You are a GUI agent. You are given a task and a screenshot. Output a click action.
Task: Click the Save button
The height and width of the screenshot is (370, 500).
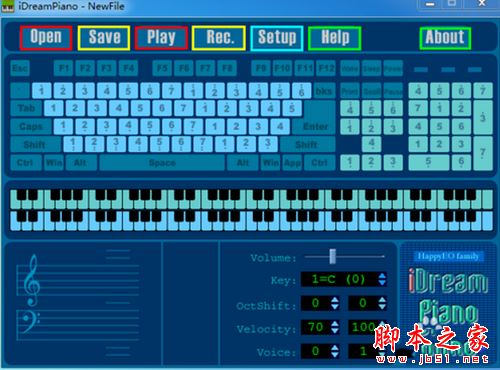click(104, 38)
